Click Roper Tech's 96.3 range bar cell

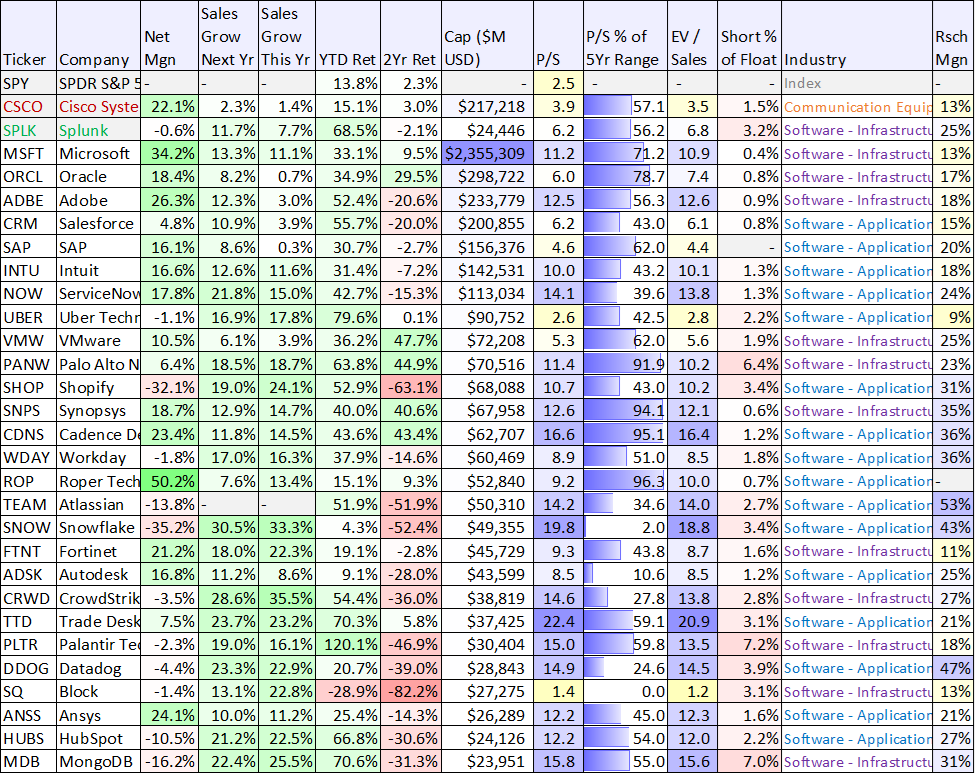coord(625,481)
